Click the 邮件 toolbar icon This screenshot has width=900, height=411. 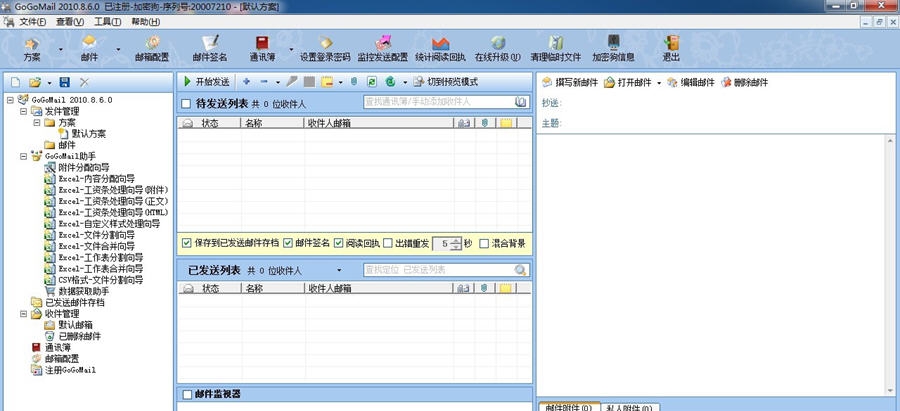point(89,48)
